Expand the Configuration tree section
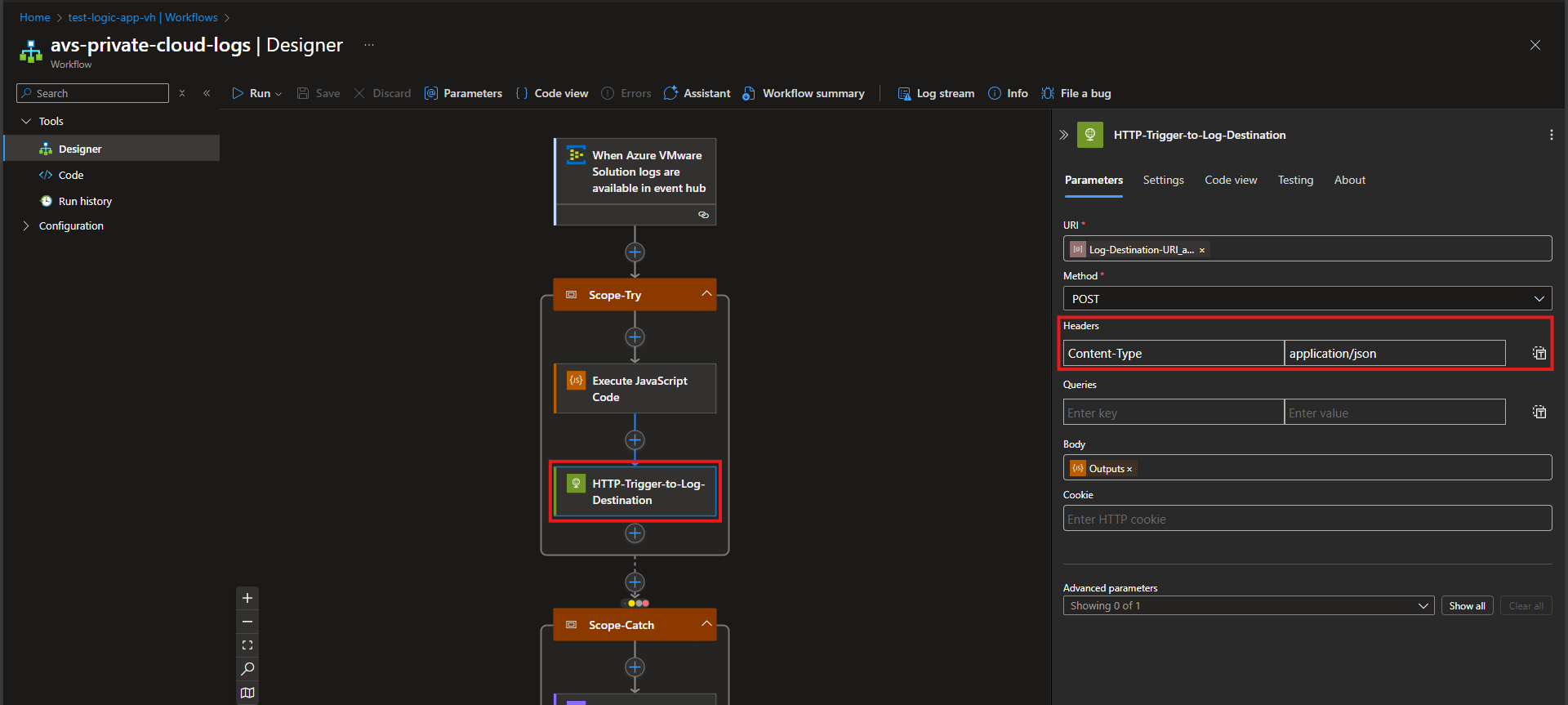 [x=26, y=225]
